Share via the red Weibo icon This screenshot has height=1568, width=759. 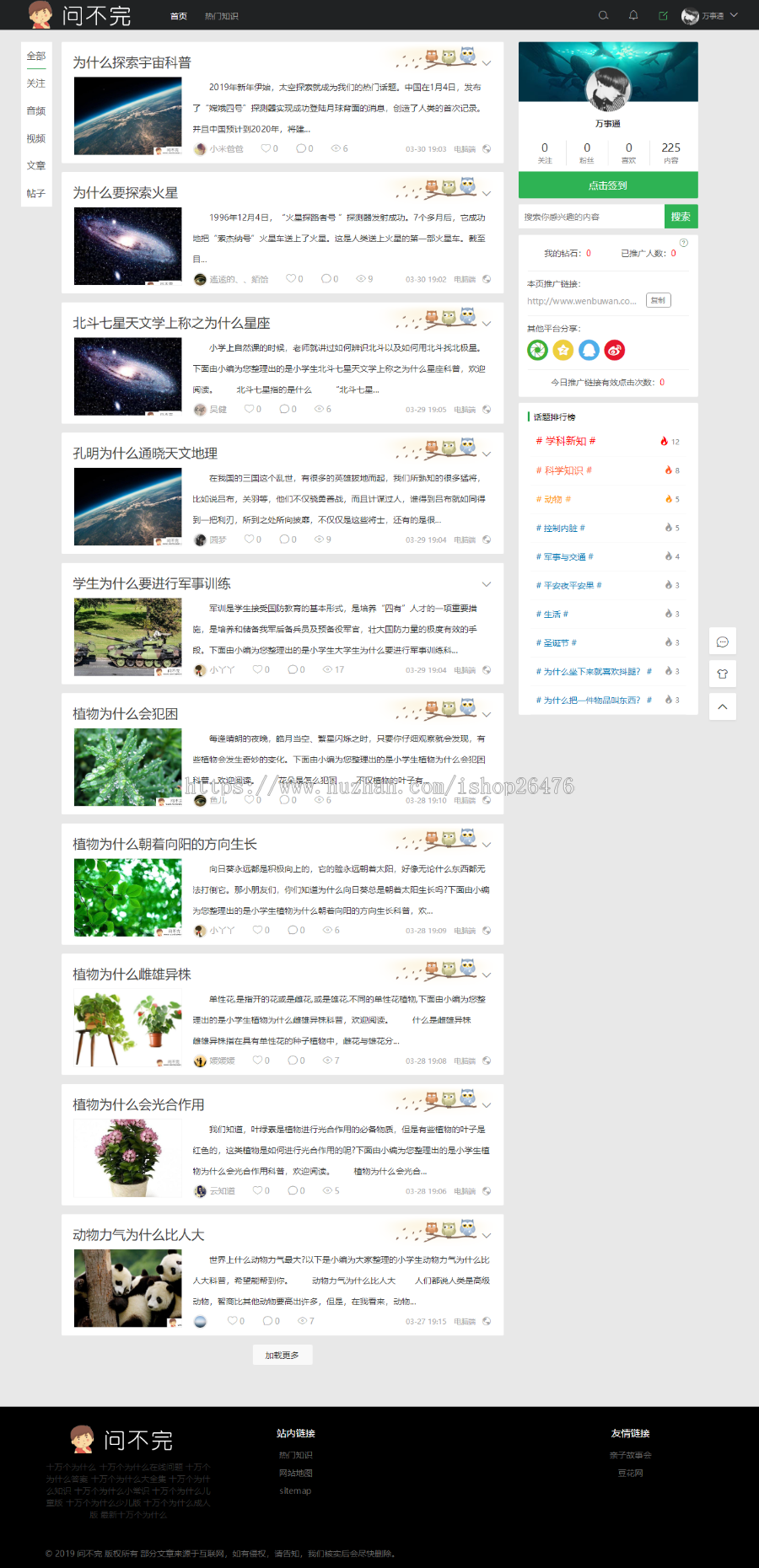615,350
